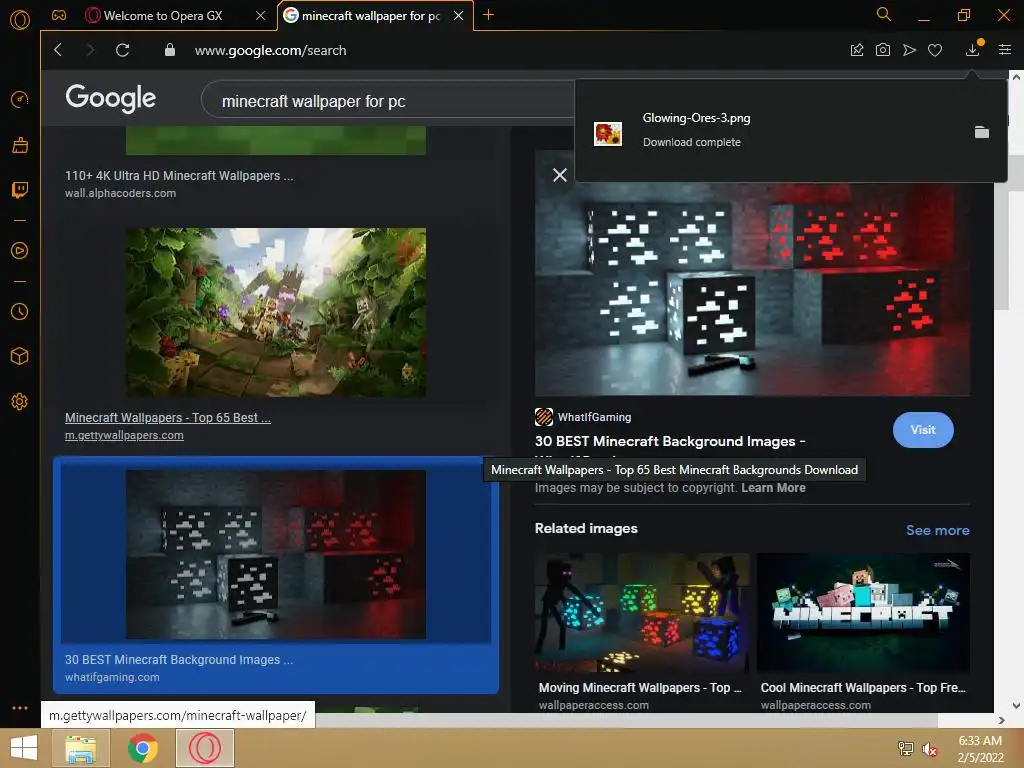This screenshot has width=1024, height=768.
Task: Click the horizontal scrollbar right arrow
Action: coord(1001,720)
